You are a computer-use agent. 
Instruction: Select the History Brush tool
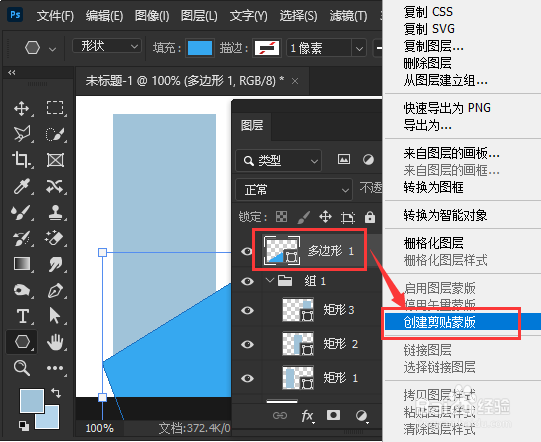tap(22, 238)
